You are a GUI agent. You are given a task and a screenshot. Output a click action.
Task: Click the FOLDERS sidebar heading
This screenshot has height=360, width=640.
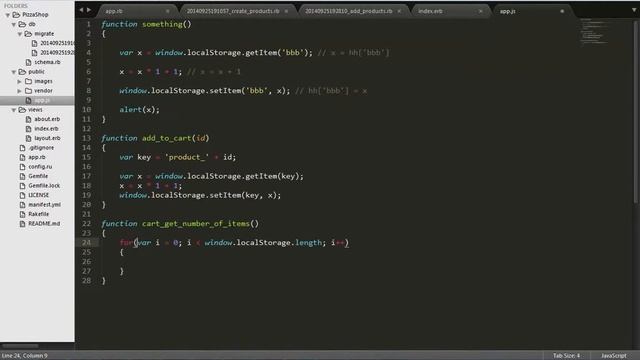click(x=16, y=6)
